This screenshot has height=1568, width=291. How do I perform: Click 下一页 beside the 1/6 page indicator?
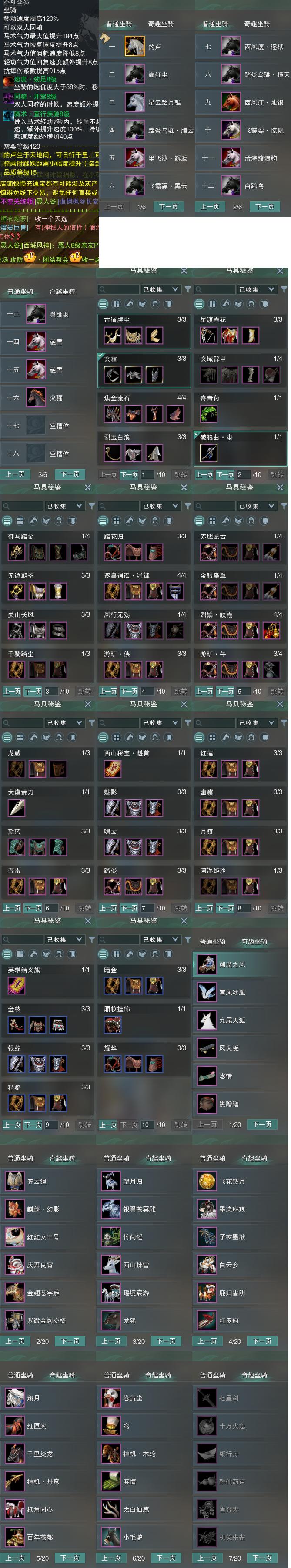169,206
